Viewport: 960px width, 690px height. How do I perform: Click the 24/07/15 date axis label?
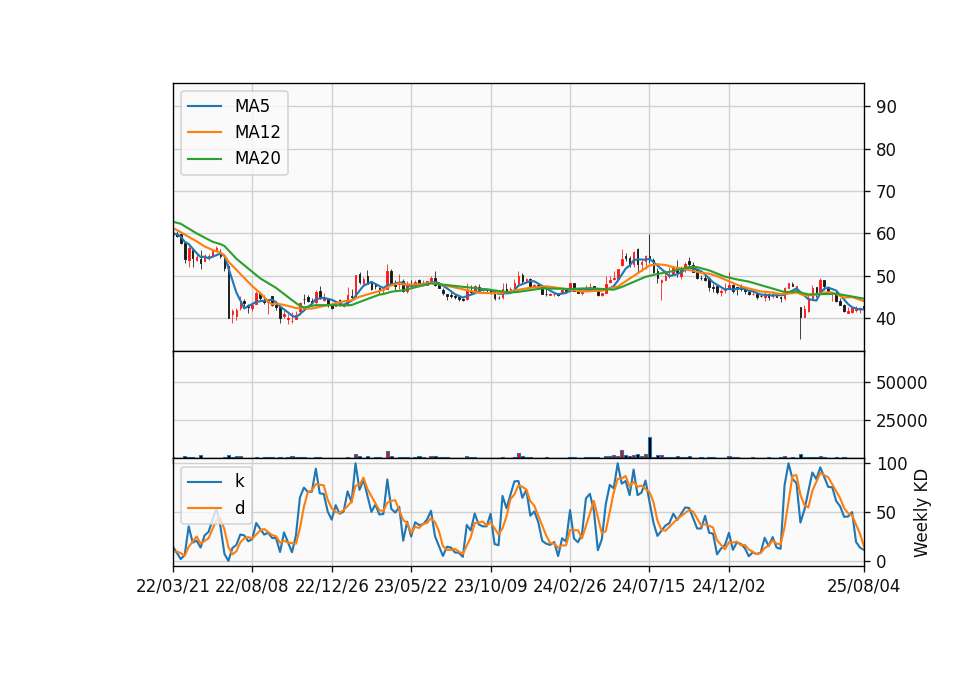point(649,586)
